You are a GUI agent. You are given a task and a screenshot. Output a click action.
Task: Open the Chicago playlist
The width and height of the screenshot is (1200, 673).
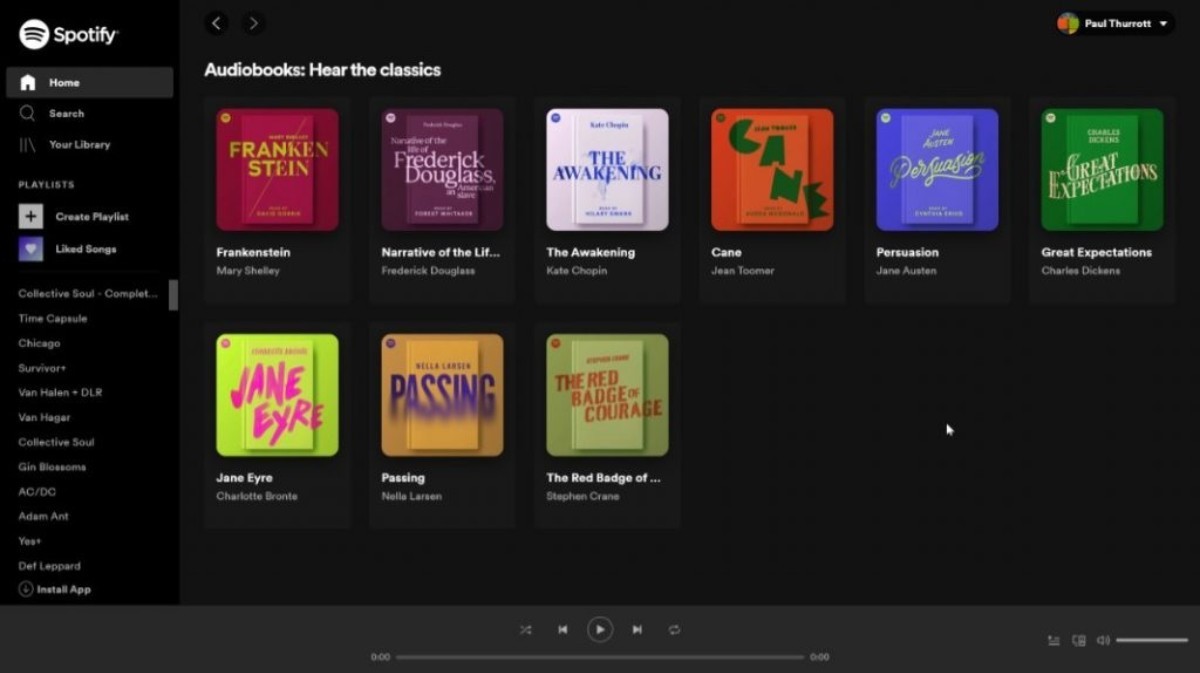point(39,343)
